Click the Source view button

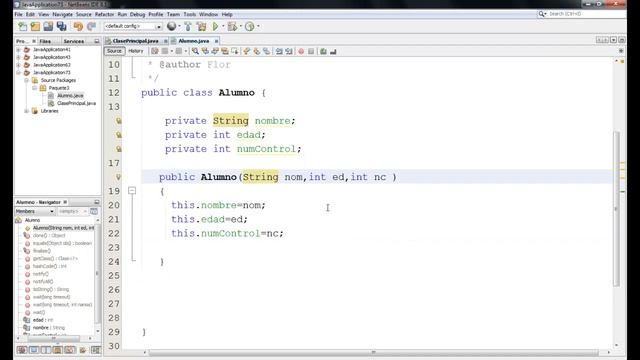114,51
